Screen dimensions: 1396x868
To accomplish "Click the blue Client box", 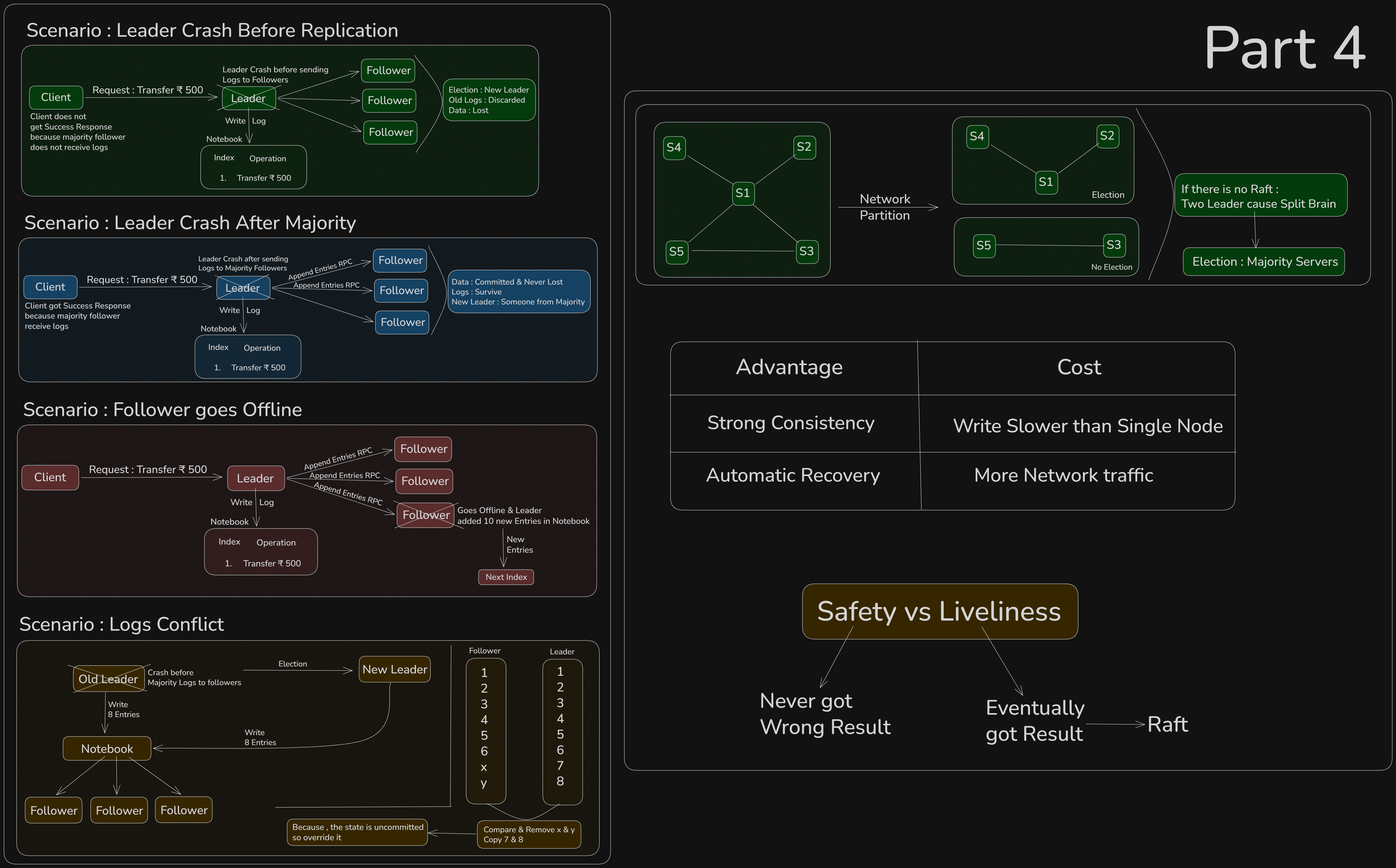I will (50, 287).
